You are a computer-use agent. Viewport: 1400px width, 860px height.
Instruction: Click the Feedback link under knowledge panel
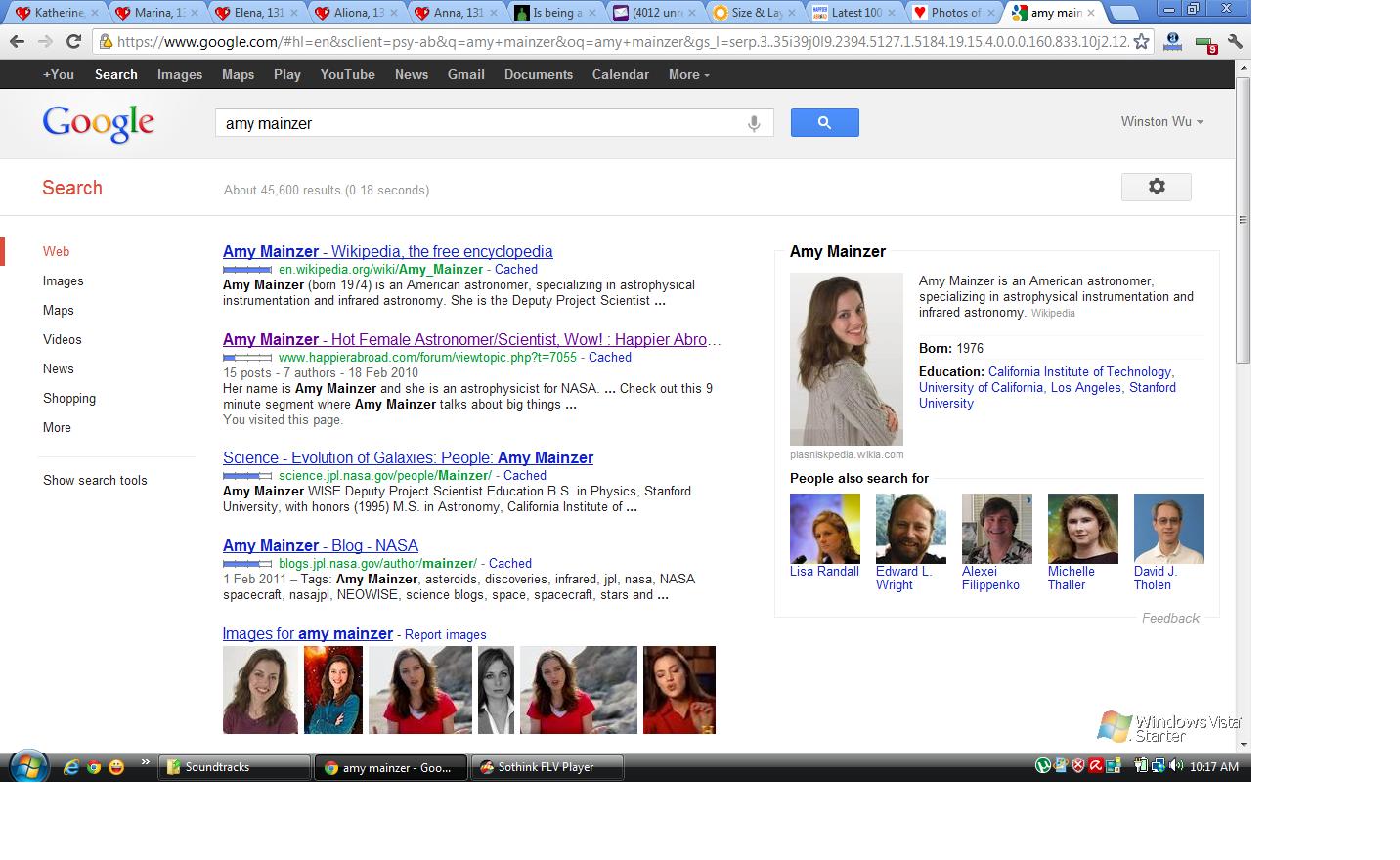[1170, 618]
